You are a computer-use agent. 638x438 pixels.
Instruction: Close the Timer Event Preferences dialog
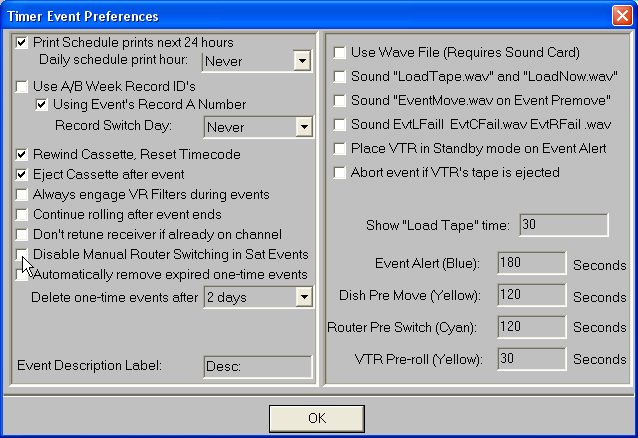[x=621, y=15]
